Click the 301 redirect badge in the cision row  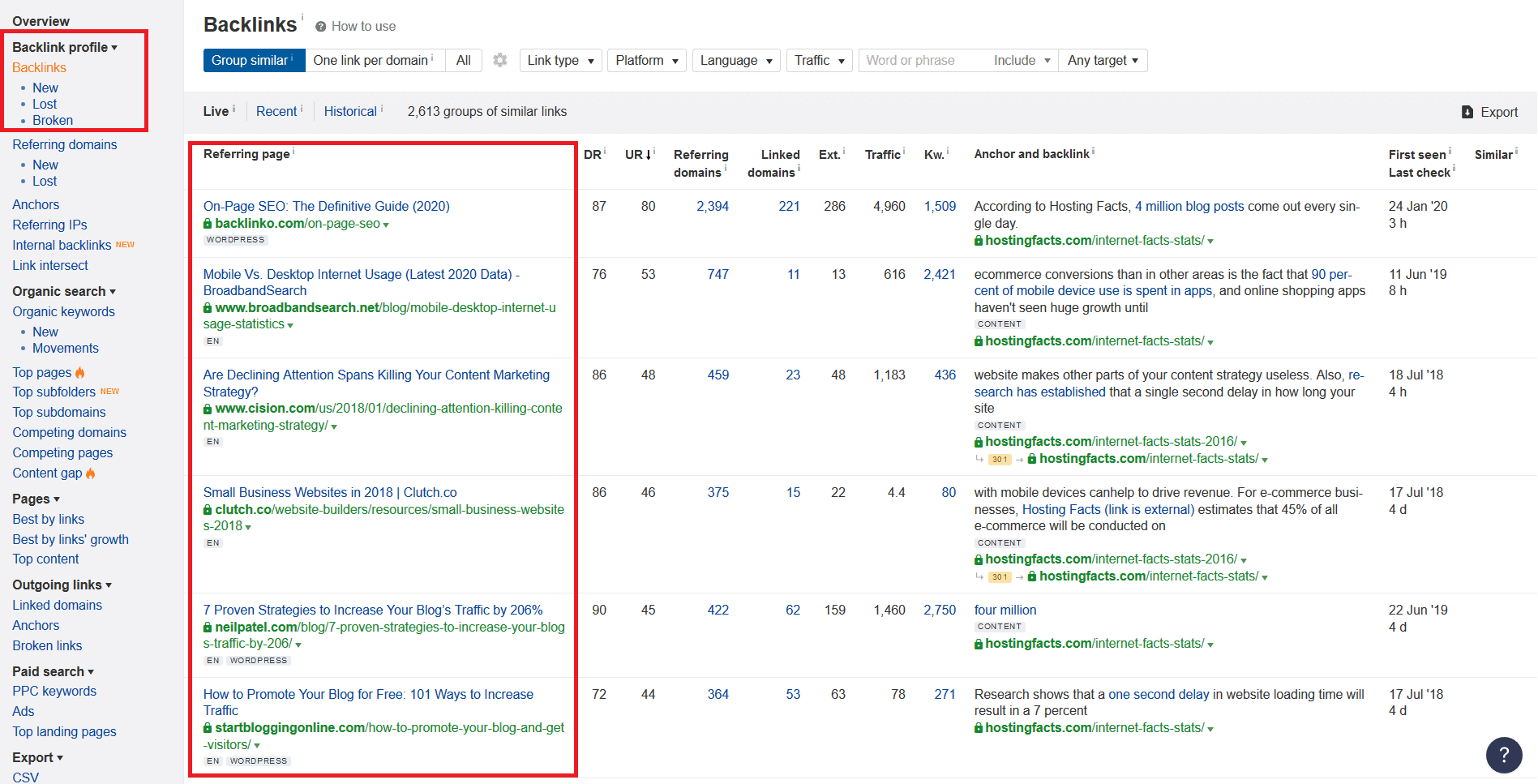pos(1000,460)
